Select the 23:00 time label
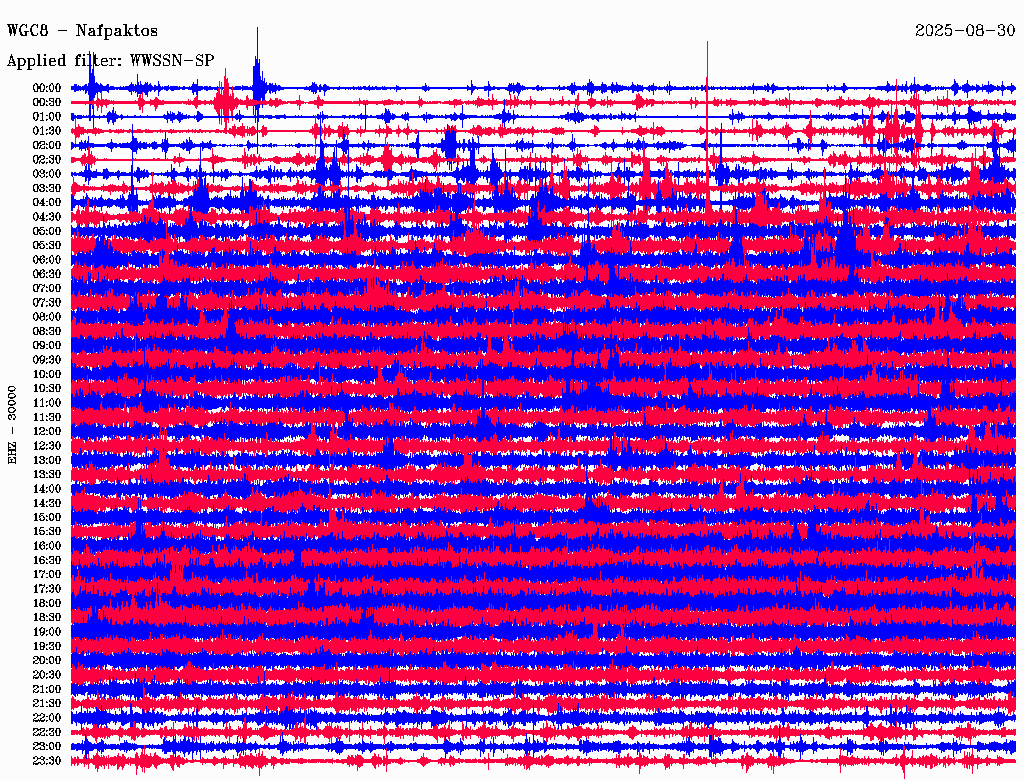This screenshot has height=780, width=1024. coord(47,747)
